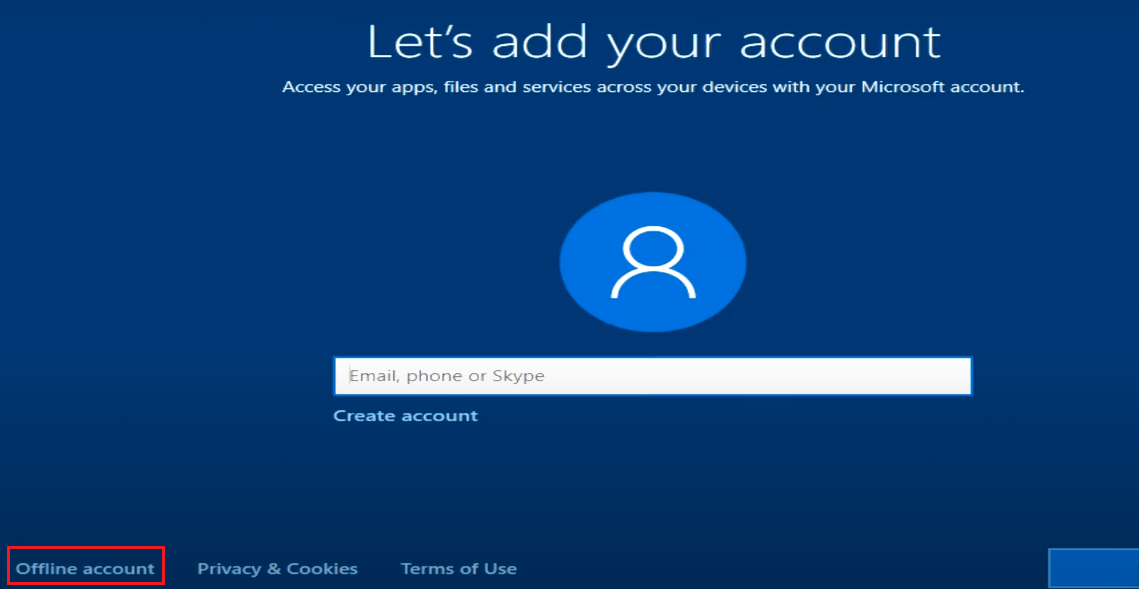Click the Email, phone or Skype field
The image size is (1139, 589).
point(652,375)
